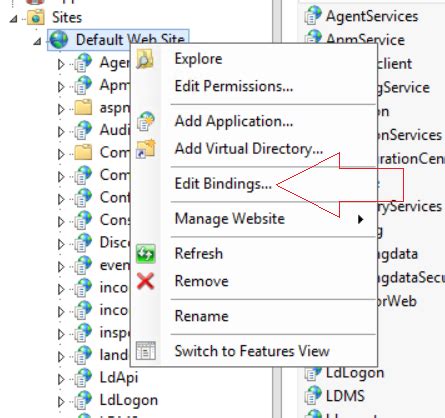The height and width of the screenshot is (418, 445).
Task: Click the Explore magnifier folder icon
Action: tap(145, 59)
